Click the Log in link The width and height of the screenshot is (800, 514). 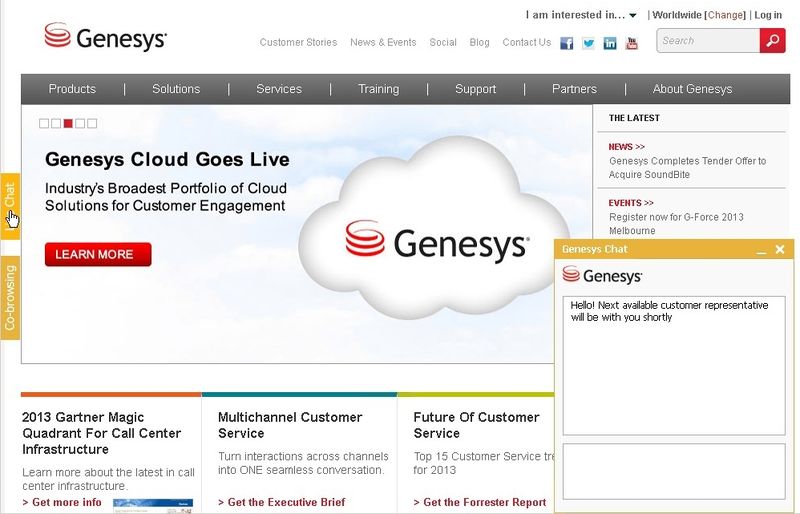coord(768,15)
